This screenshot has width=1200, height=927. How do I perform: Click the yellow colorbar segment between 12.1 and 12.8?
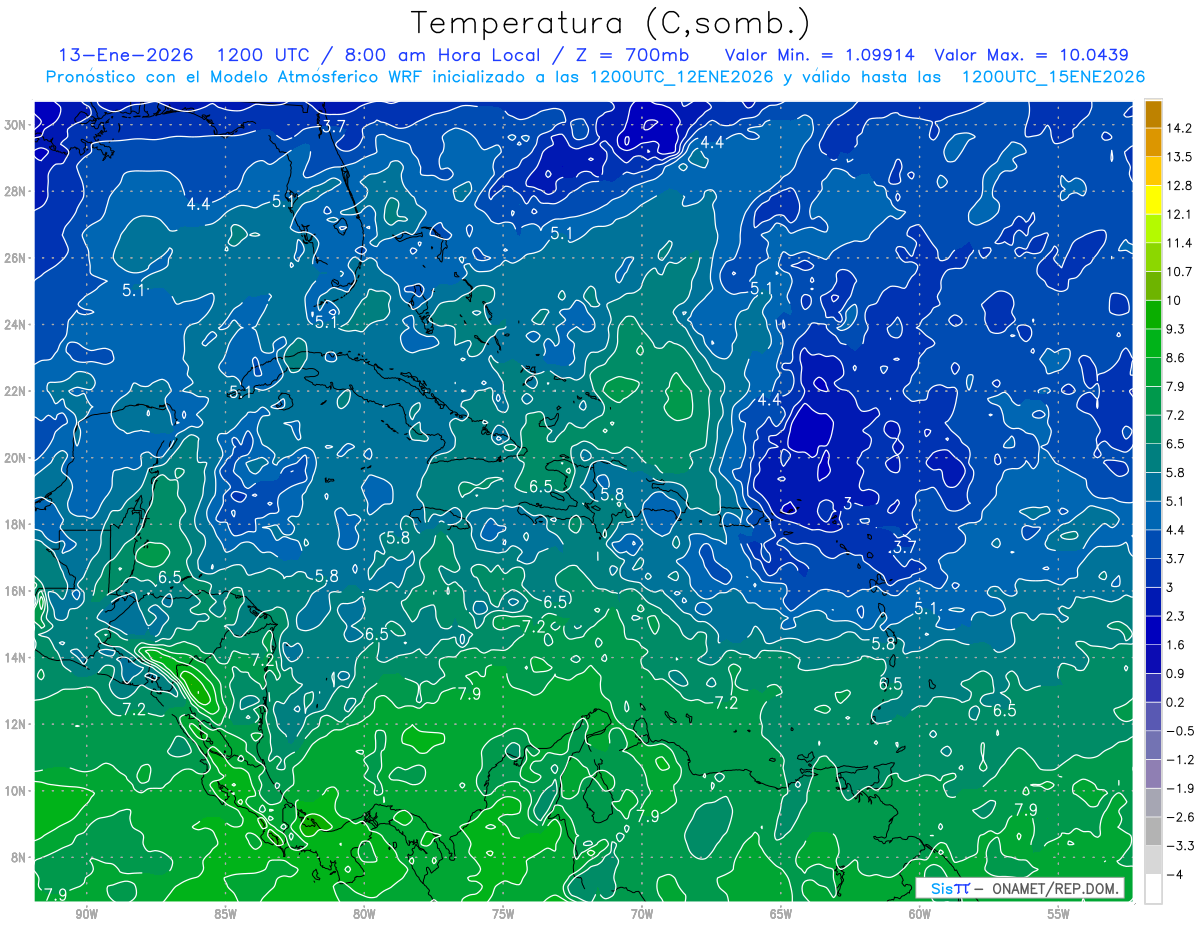point(1153,200)
